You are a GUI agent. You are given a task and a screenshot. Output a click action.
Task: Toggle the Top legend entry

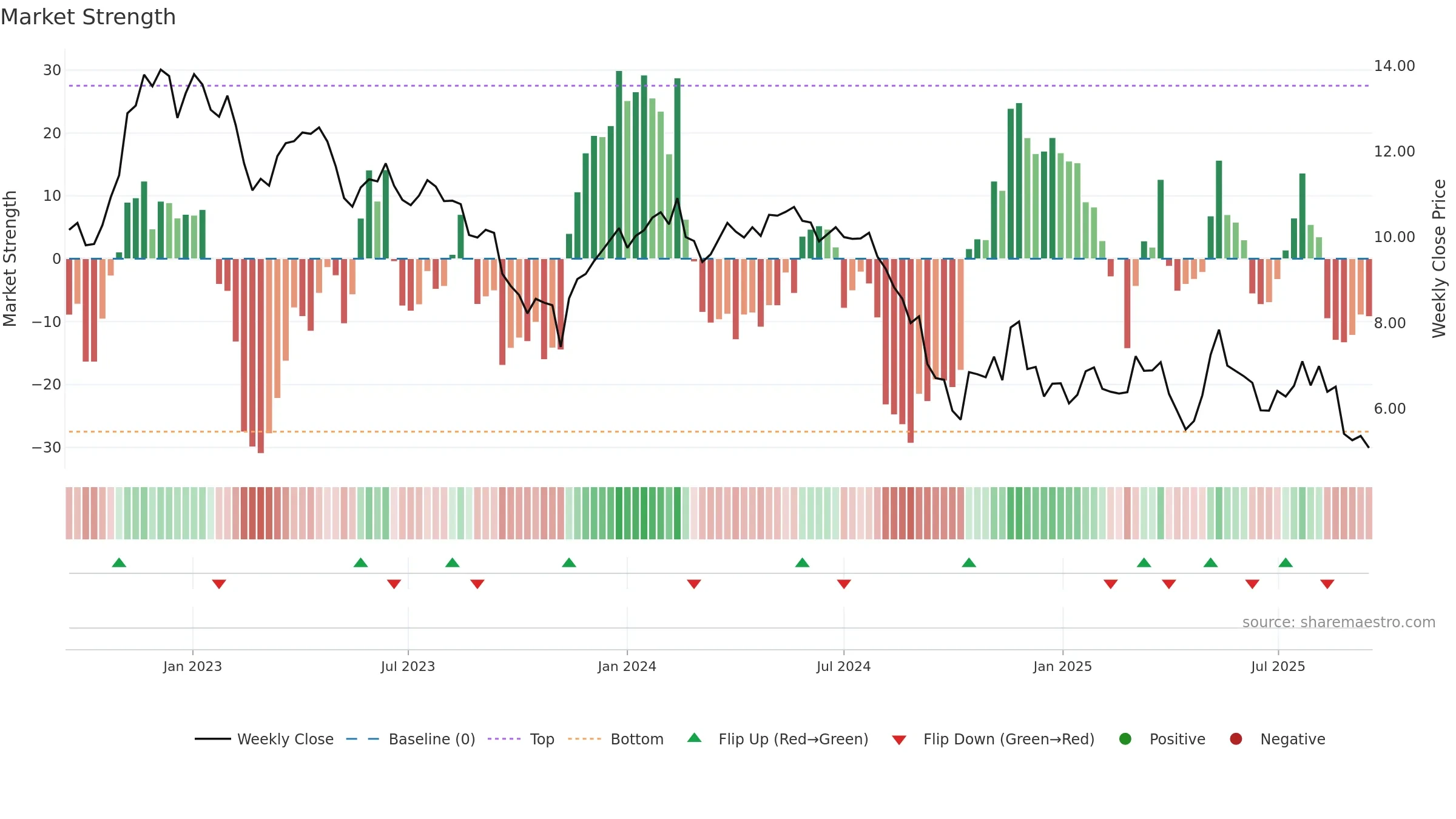pyautogui.click(x=521, y=739)
